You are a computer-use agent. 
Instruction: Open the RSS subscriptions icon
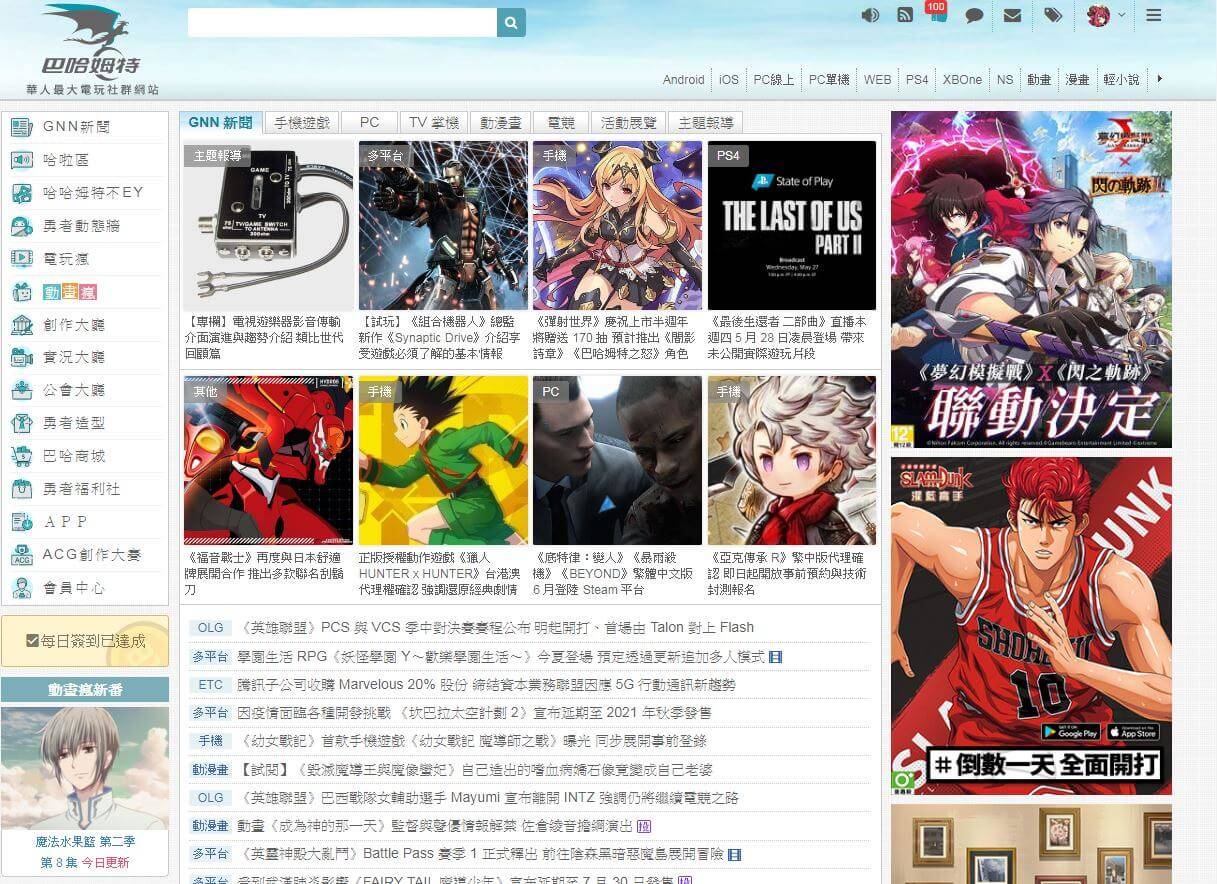pos(905,15)
